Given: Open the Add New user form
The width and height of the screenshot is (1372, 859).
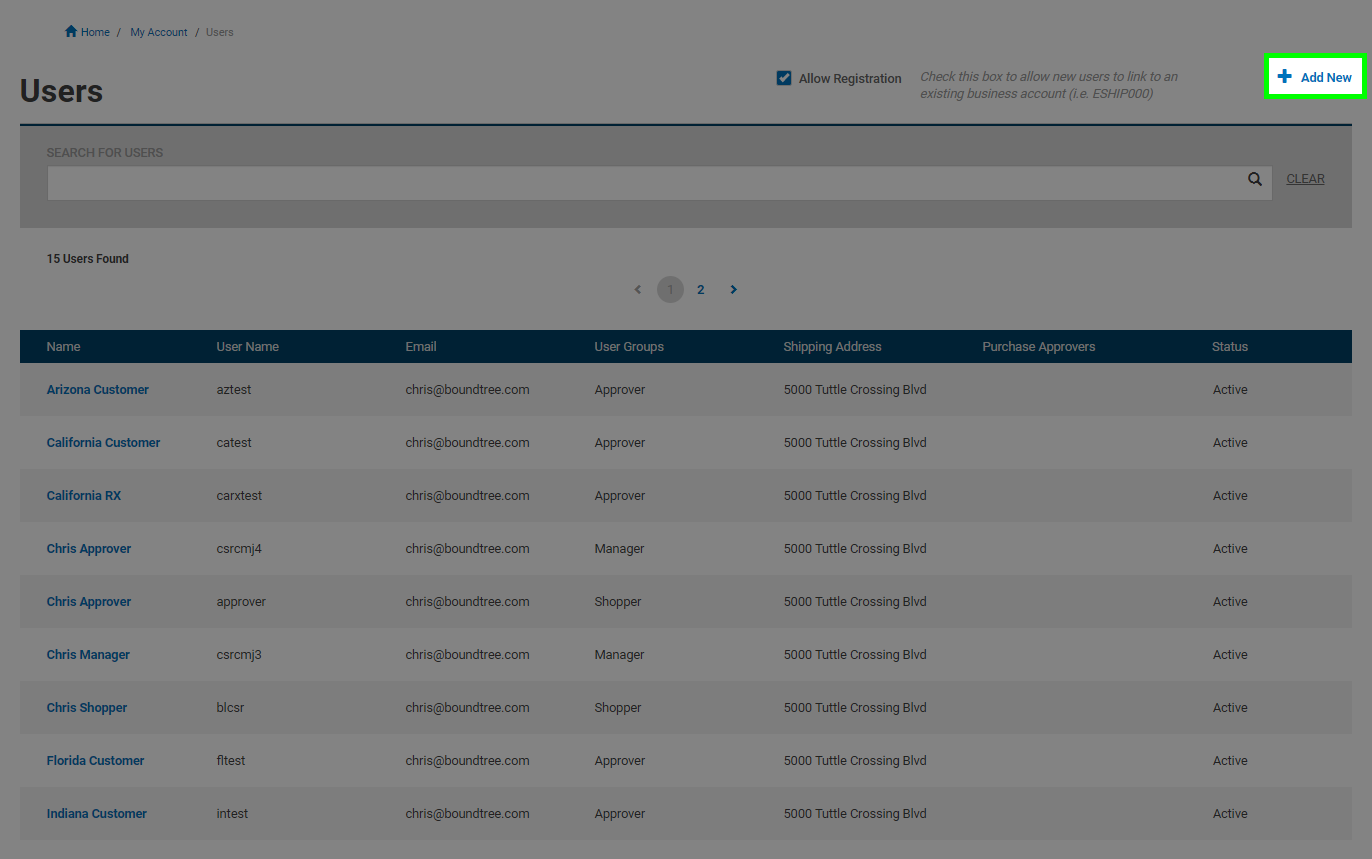Looking at the screenshot, I should tap(1314, 76).
